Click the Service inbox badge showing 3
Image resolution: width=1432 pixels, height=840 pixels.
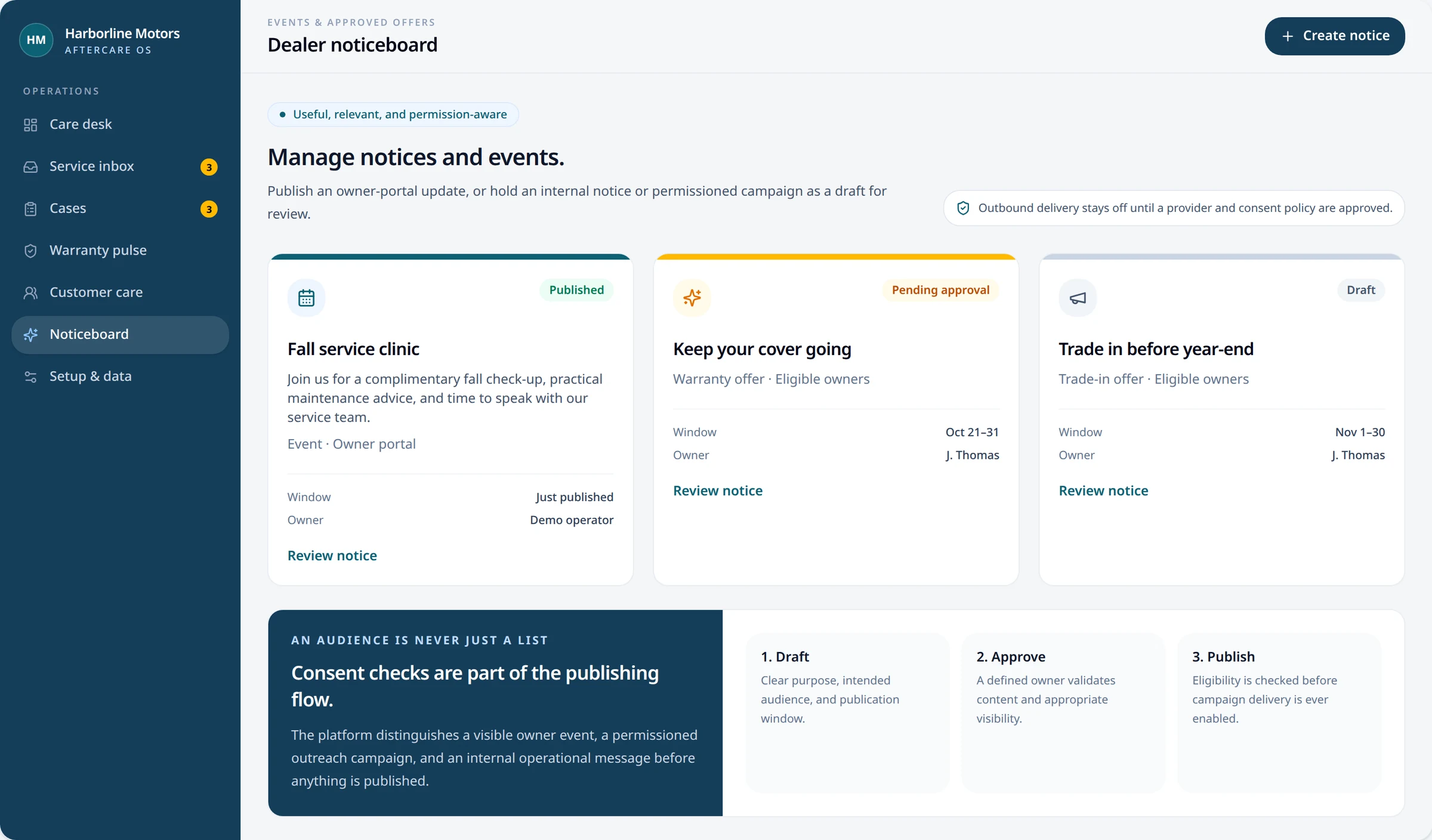[209, 167]
